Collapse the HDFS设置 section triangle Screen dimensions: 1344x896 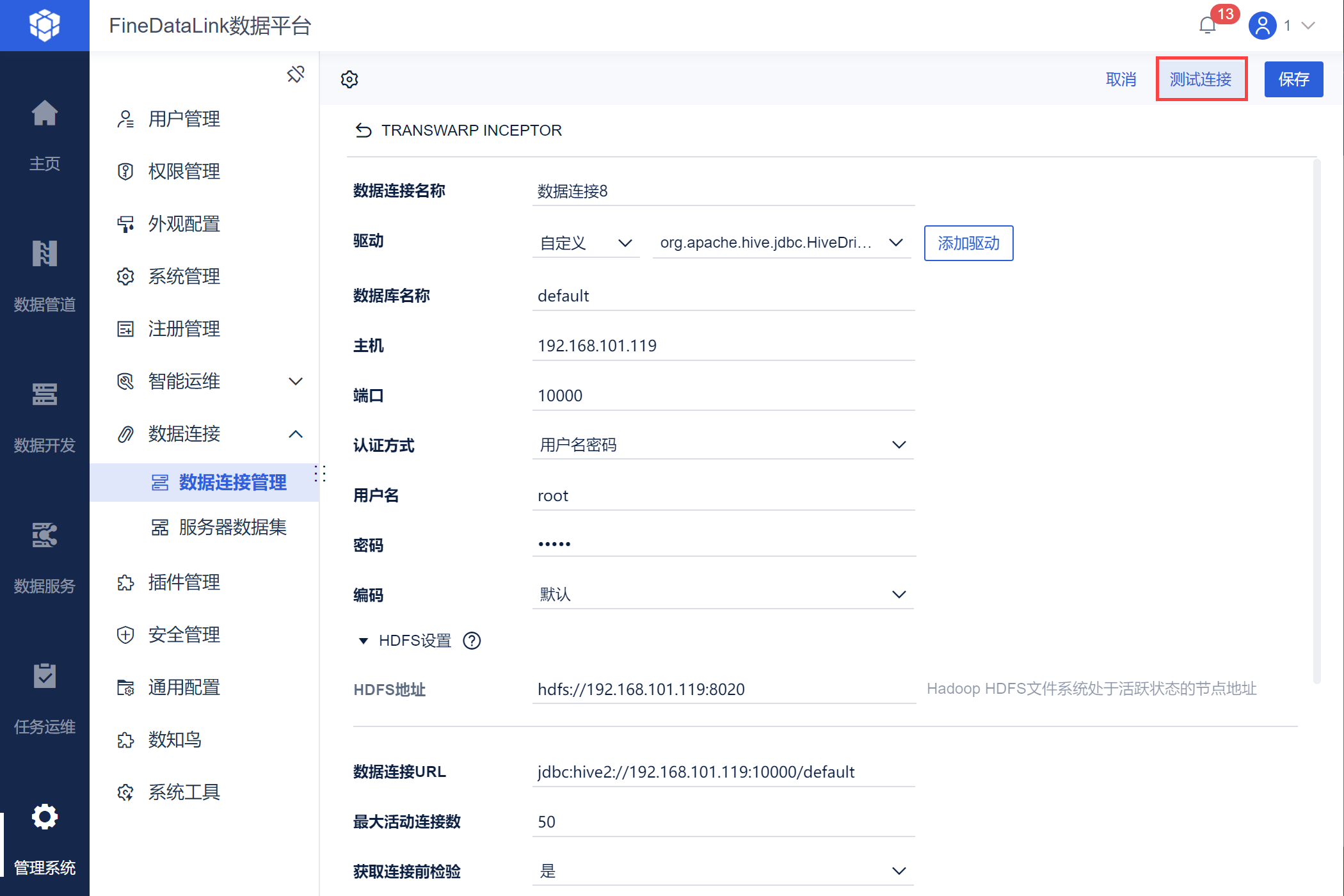point(364,641)
